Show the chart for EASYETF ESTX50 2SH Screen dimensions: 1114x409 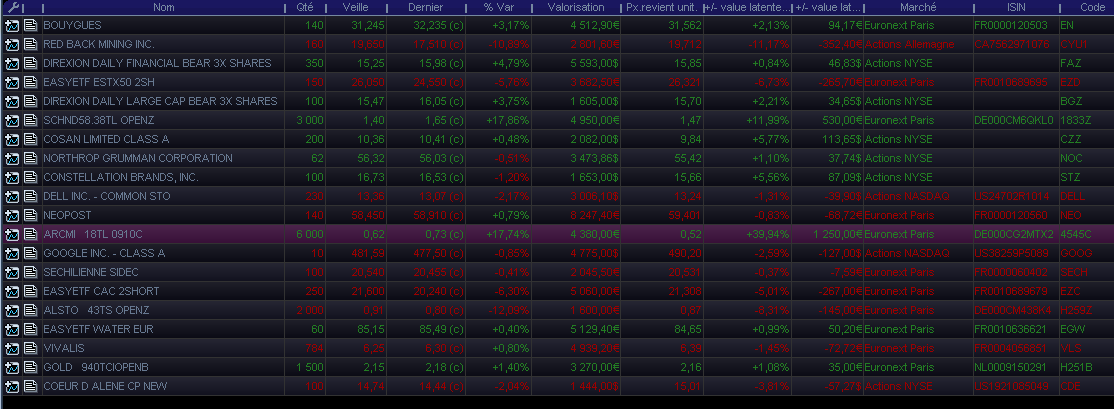(11, 82)
